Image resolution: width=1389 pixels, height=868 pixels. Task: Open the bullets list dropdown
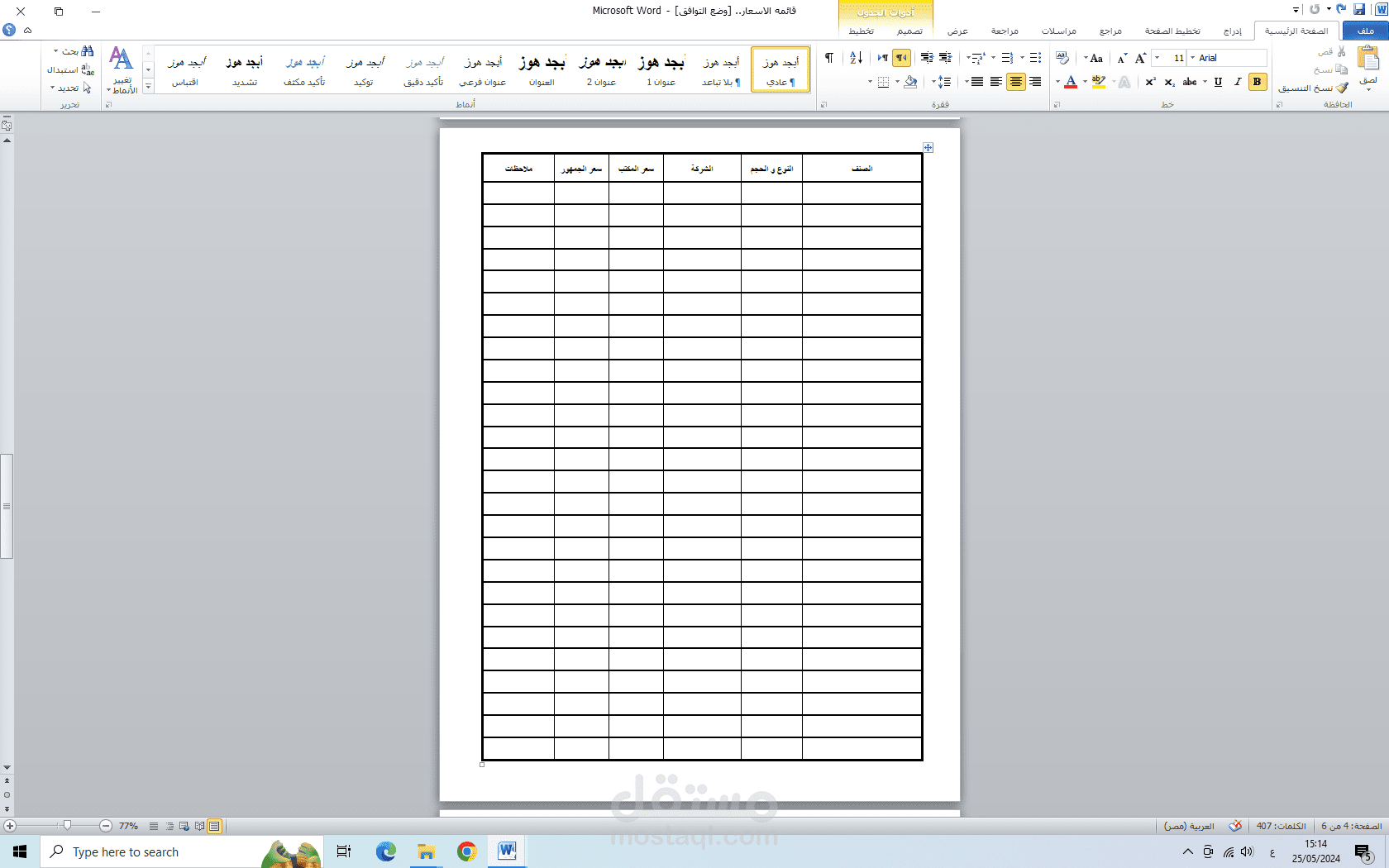(x=1022, y=58)
